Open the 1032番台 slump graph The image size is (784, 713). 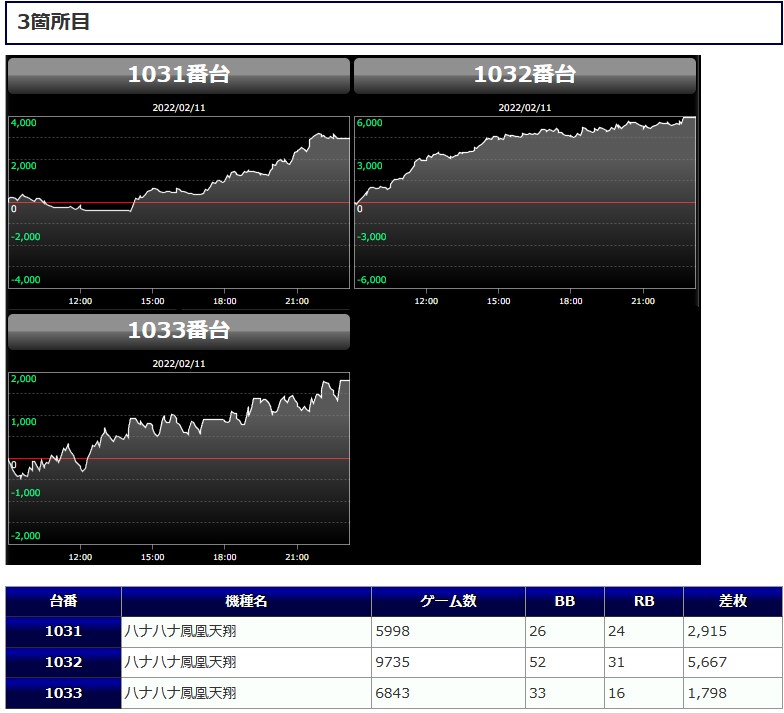(x=525, y=202)
